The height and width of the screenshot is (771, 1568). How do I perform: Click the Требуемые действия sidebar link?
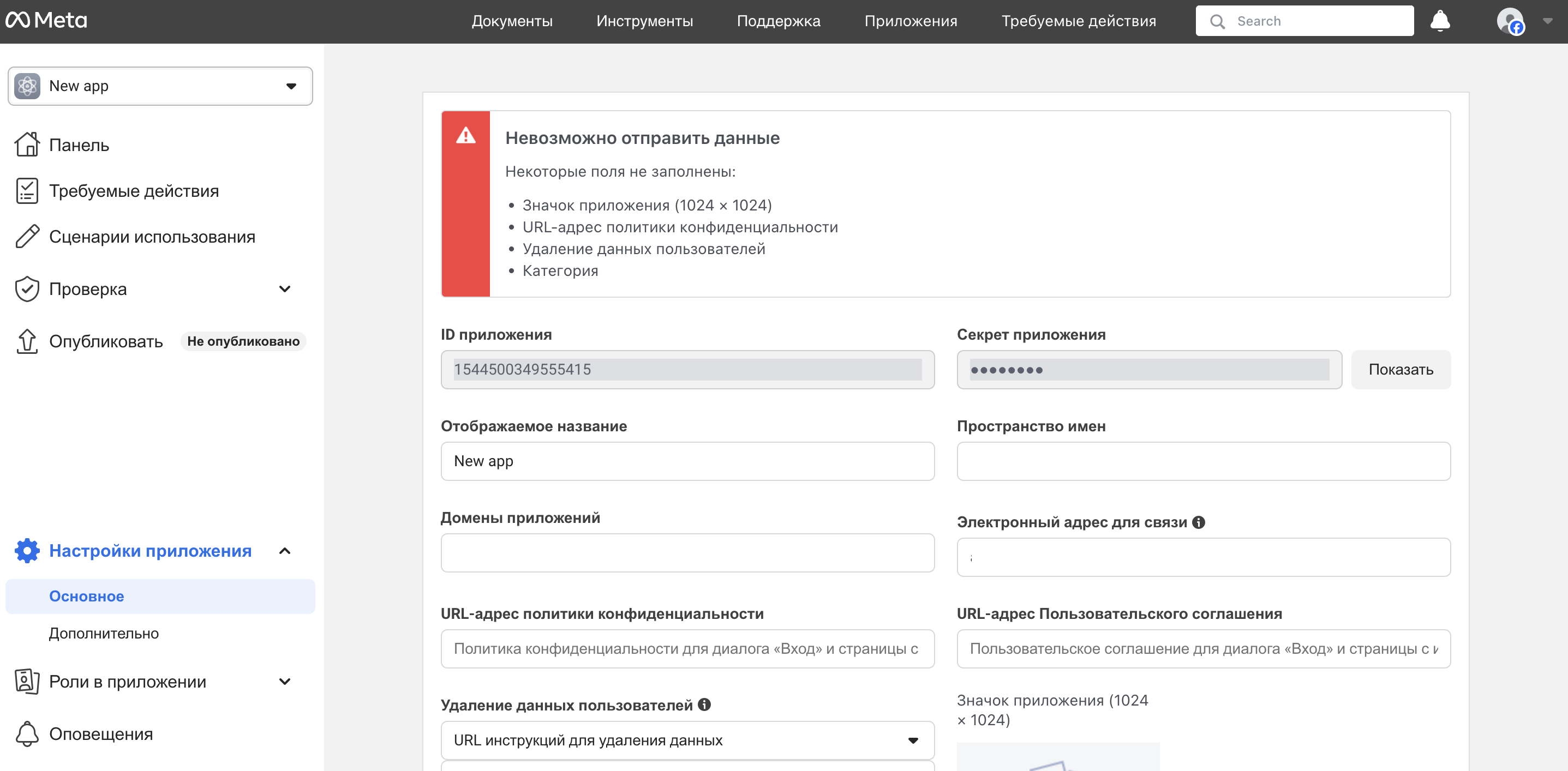pos(133,191)
